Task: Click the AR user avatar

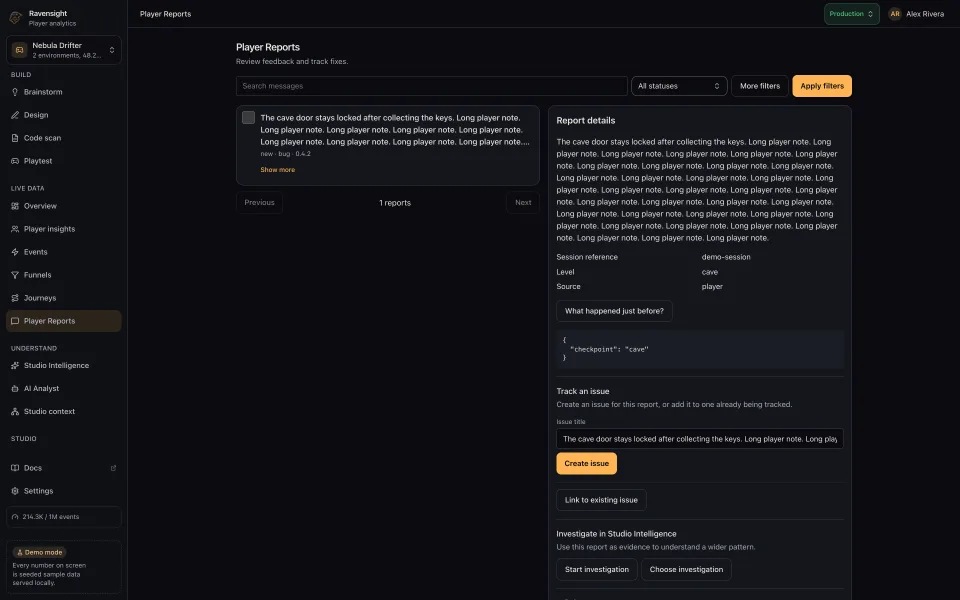Action: click(894, 14)
